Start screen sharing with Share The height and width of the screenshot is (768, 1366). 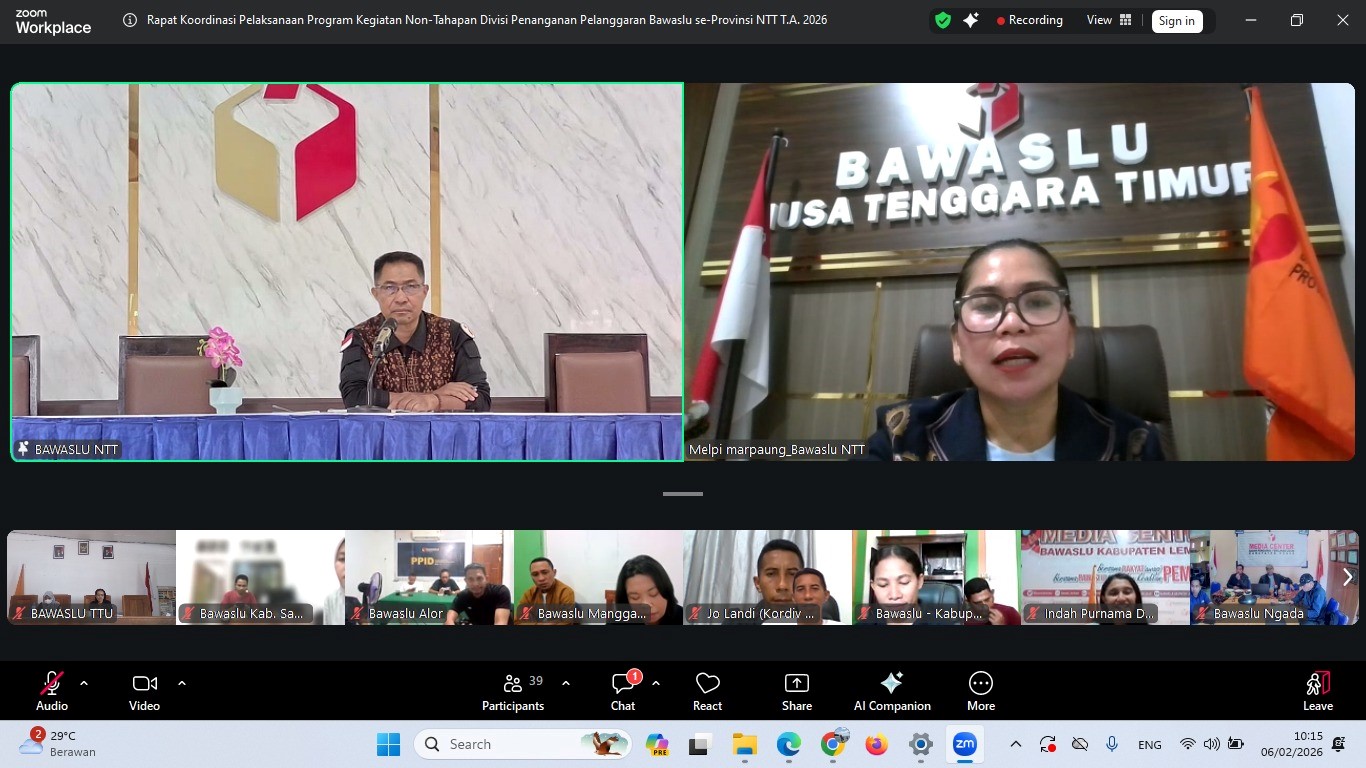click(x=797, y=691)
